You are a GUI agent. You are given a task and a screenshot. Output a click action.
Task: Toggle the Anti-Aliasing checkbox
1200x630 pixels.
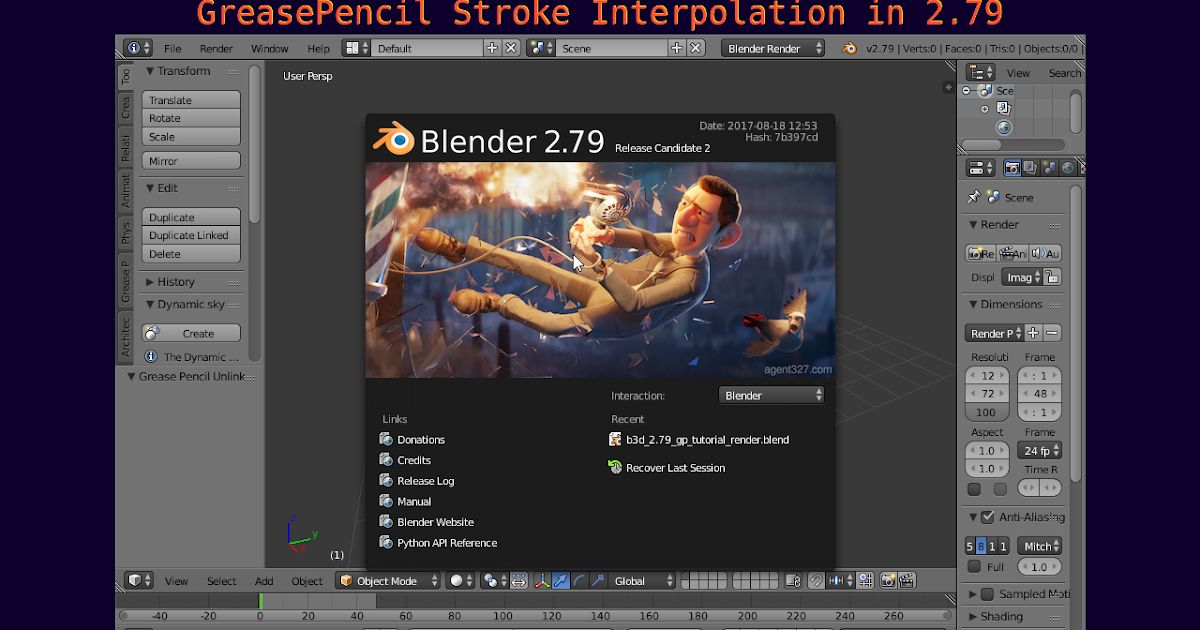(987, 517)
